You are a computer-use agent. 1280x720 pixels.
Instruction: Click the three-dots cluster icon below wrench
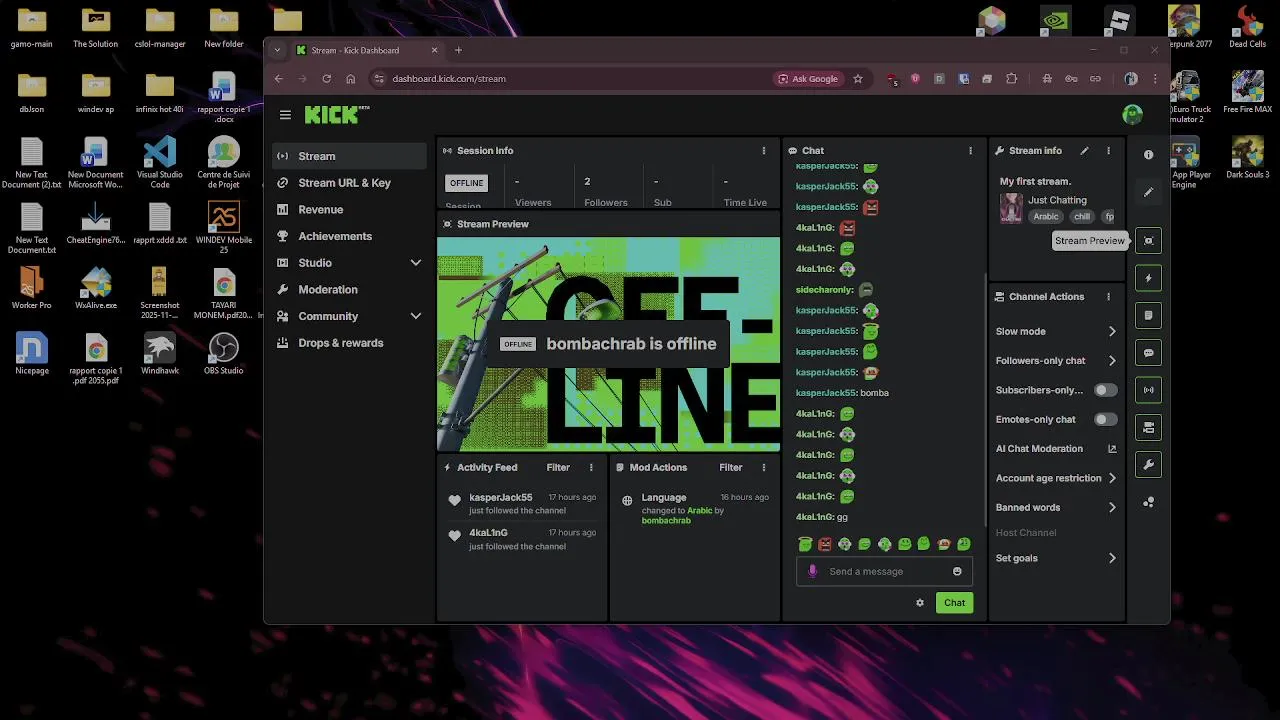coord(1148,502)
